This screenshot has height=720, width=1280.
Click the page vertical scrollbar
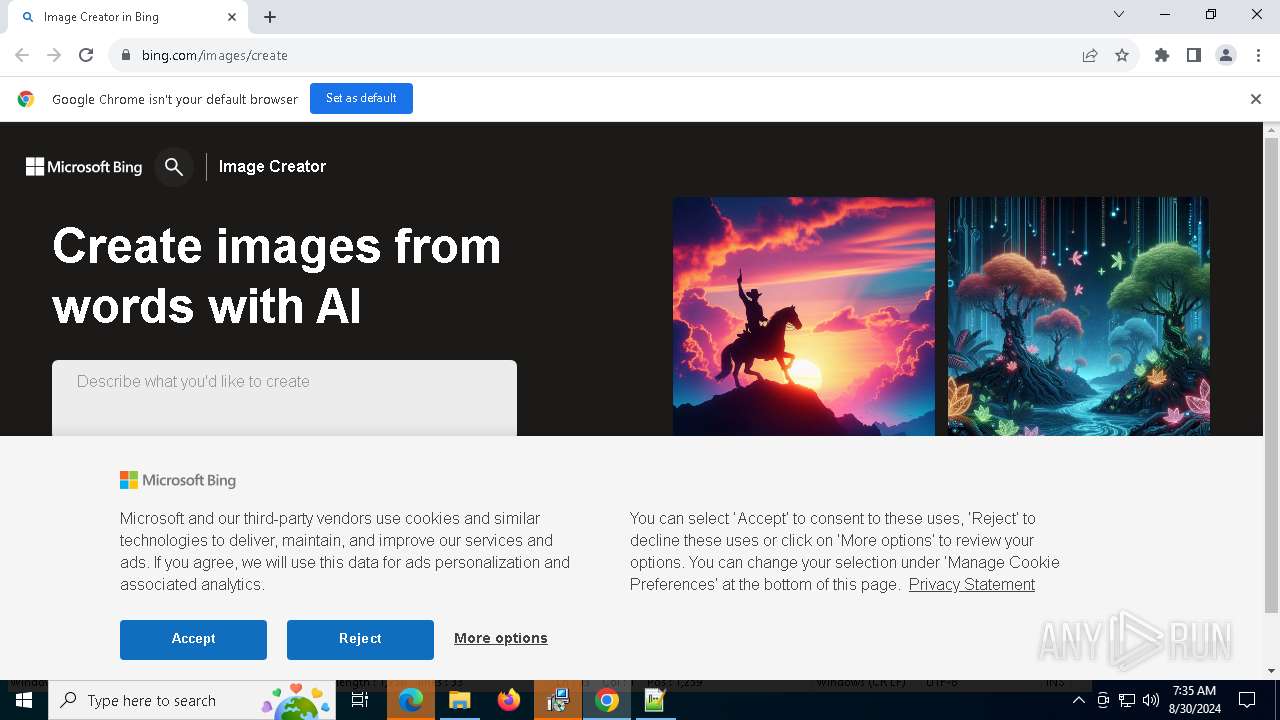click(x=1271, y=375)
